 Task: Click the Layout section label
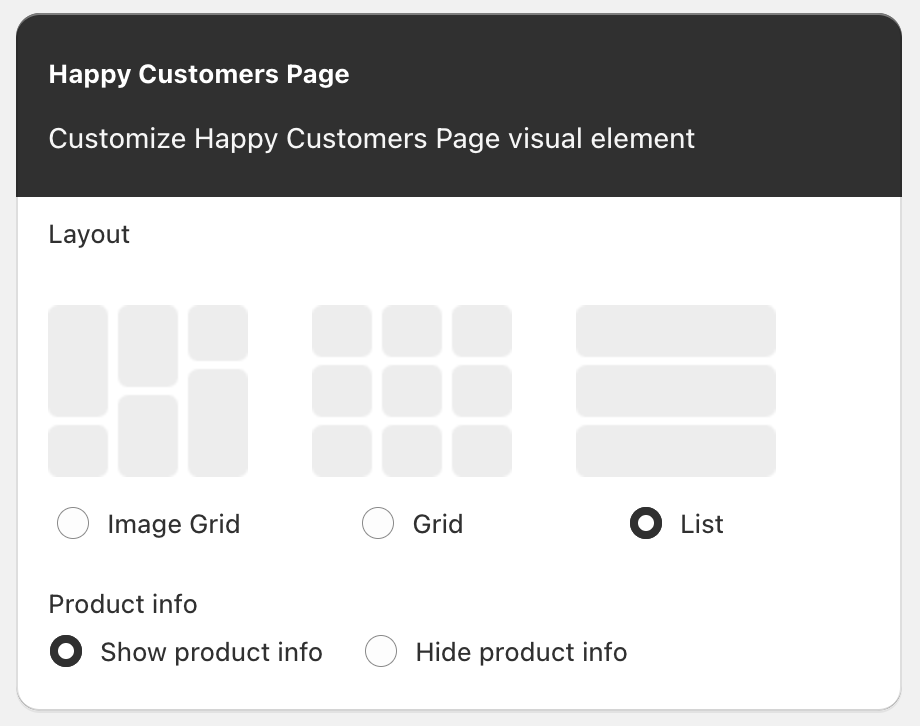pyautogui.click(x=89, y=234)
